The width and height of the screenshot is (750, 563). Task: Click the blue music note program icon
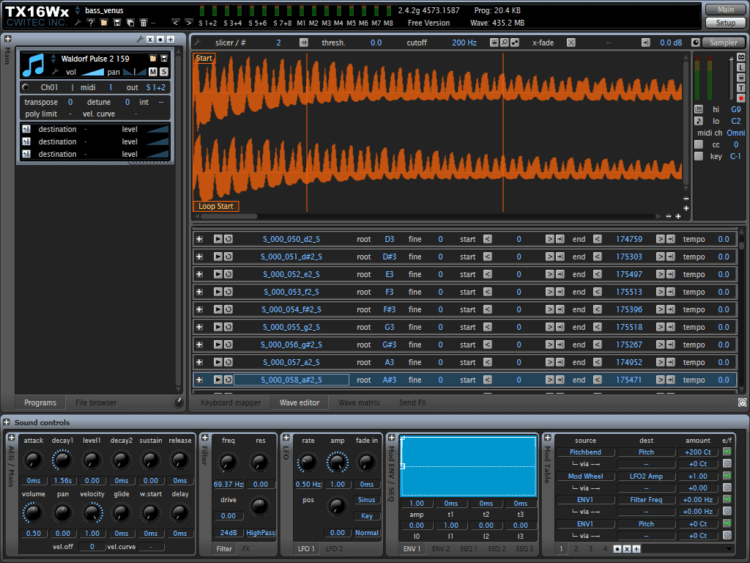[33, 65]
